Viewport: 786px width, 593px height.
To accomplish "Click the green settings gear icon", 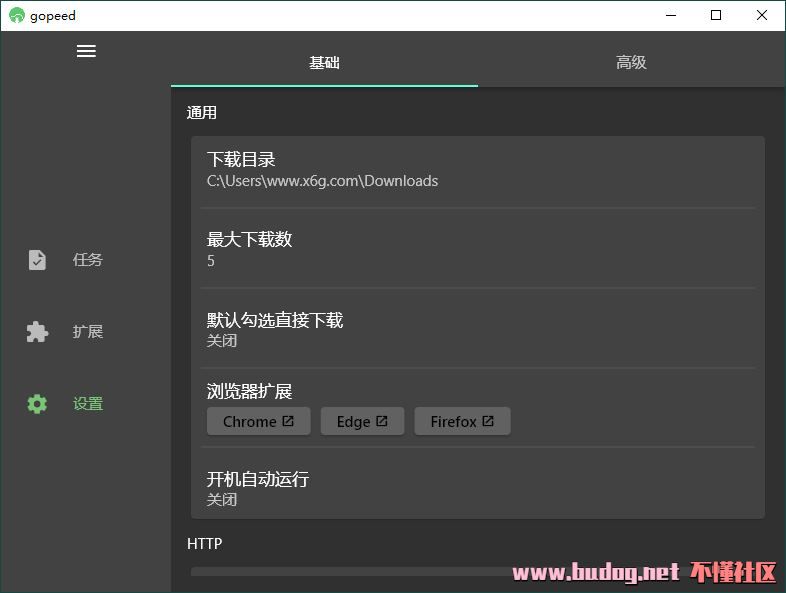I will click(x=37, y=404).
